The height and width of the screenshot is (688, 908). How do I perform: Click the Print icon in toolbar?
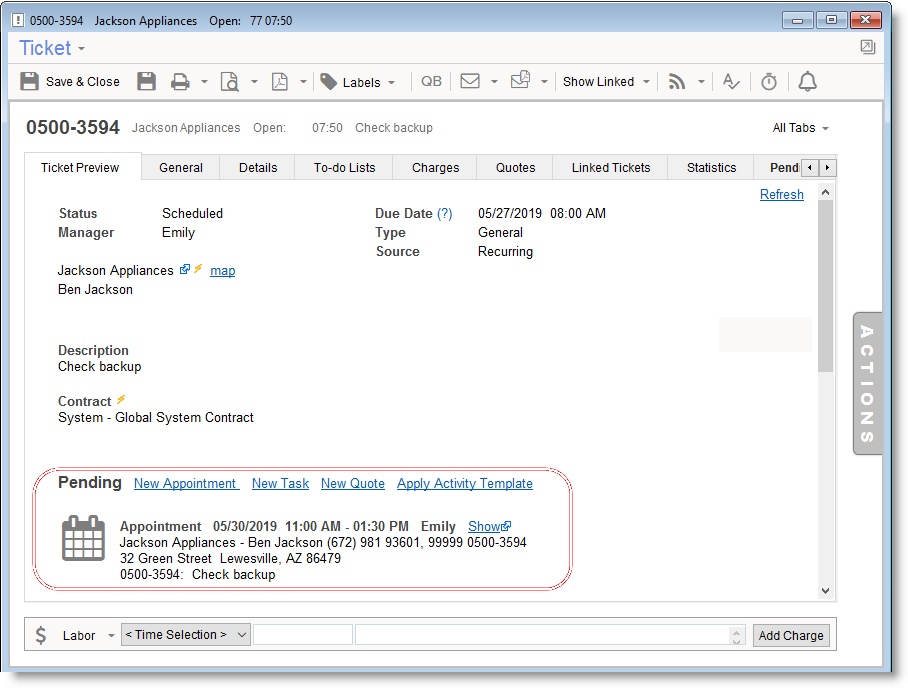[180, 82]
